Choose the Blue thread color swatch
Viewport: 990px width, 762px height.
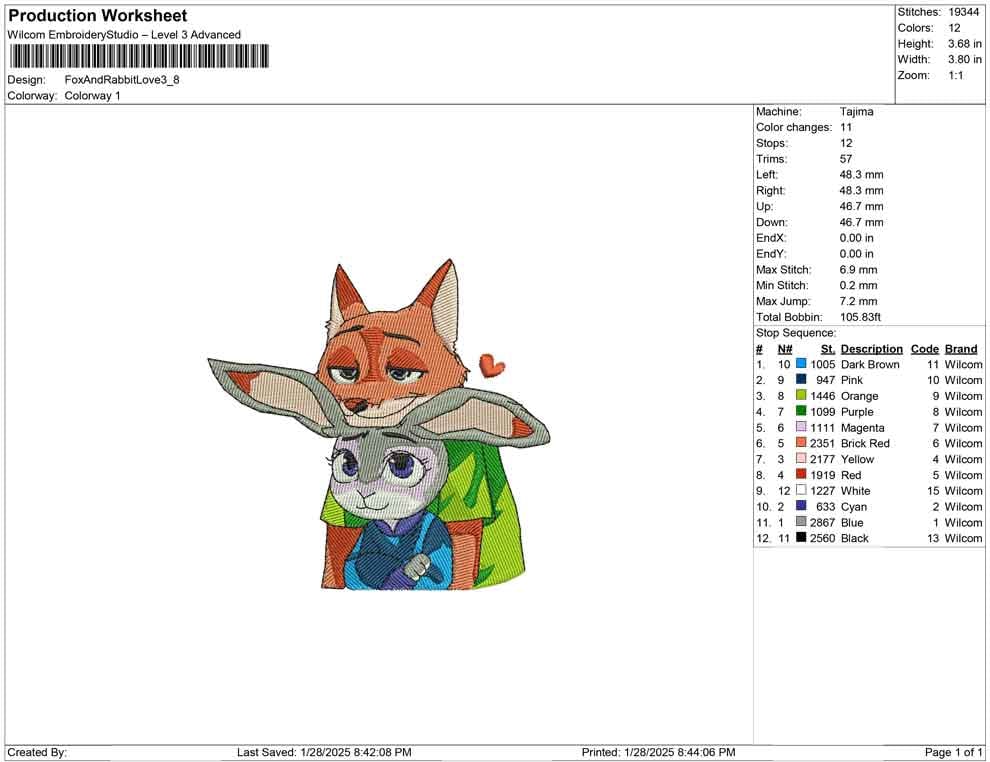tap(801, 521)
